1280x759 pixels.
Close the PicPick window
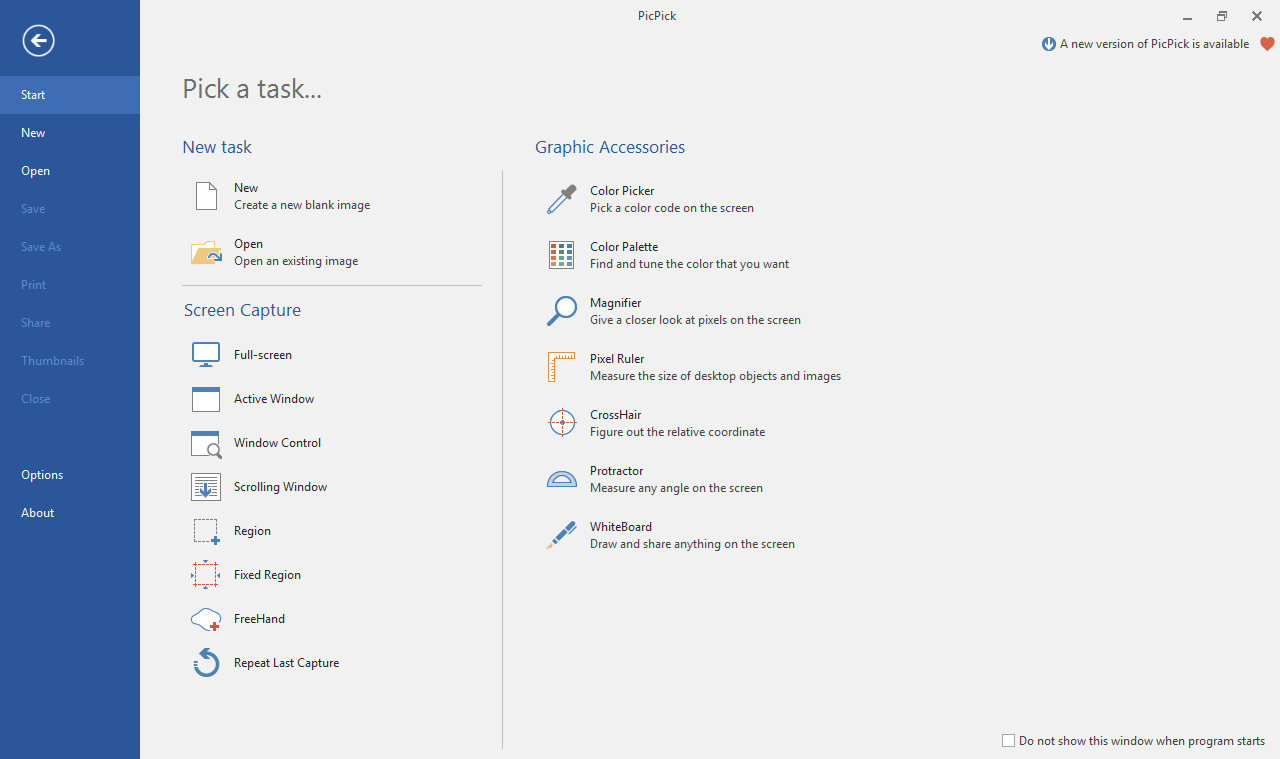(1257, 16)
